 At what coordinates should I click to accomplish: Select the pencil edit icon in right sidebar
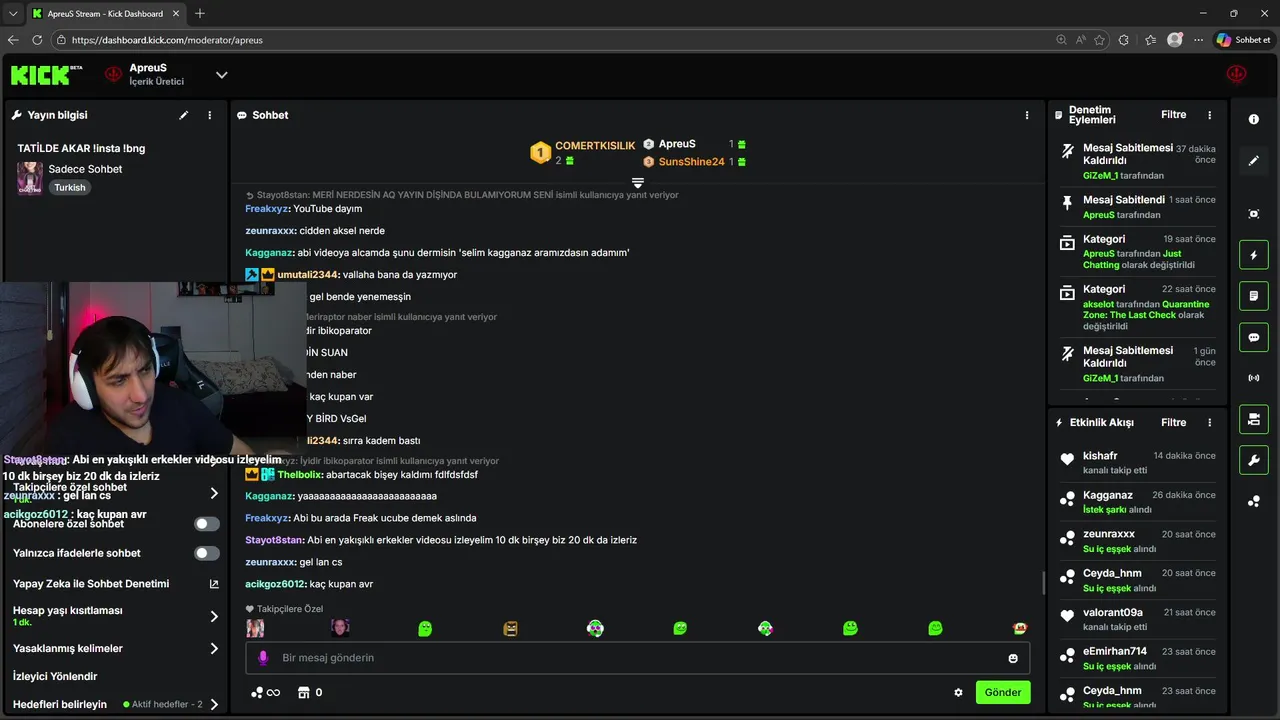coord(1254,160)
